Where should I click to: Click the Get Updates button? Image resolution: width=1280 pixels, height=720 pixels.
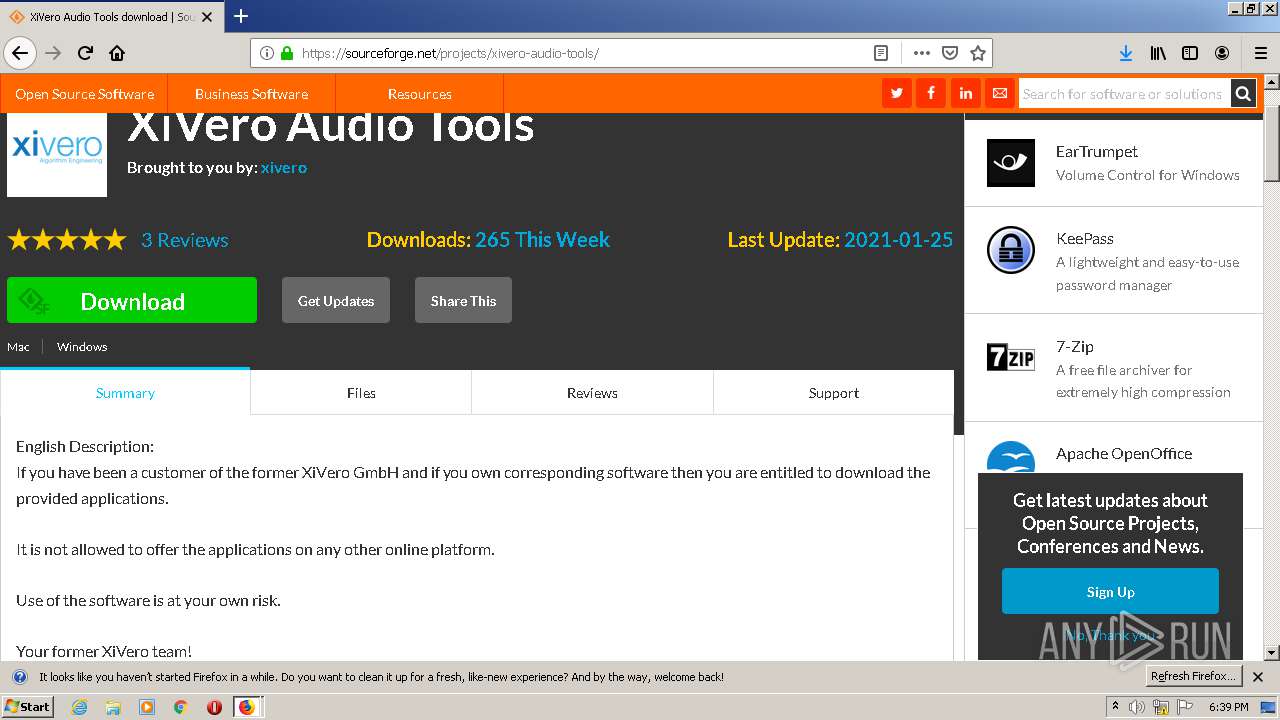336,300
